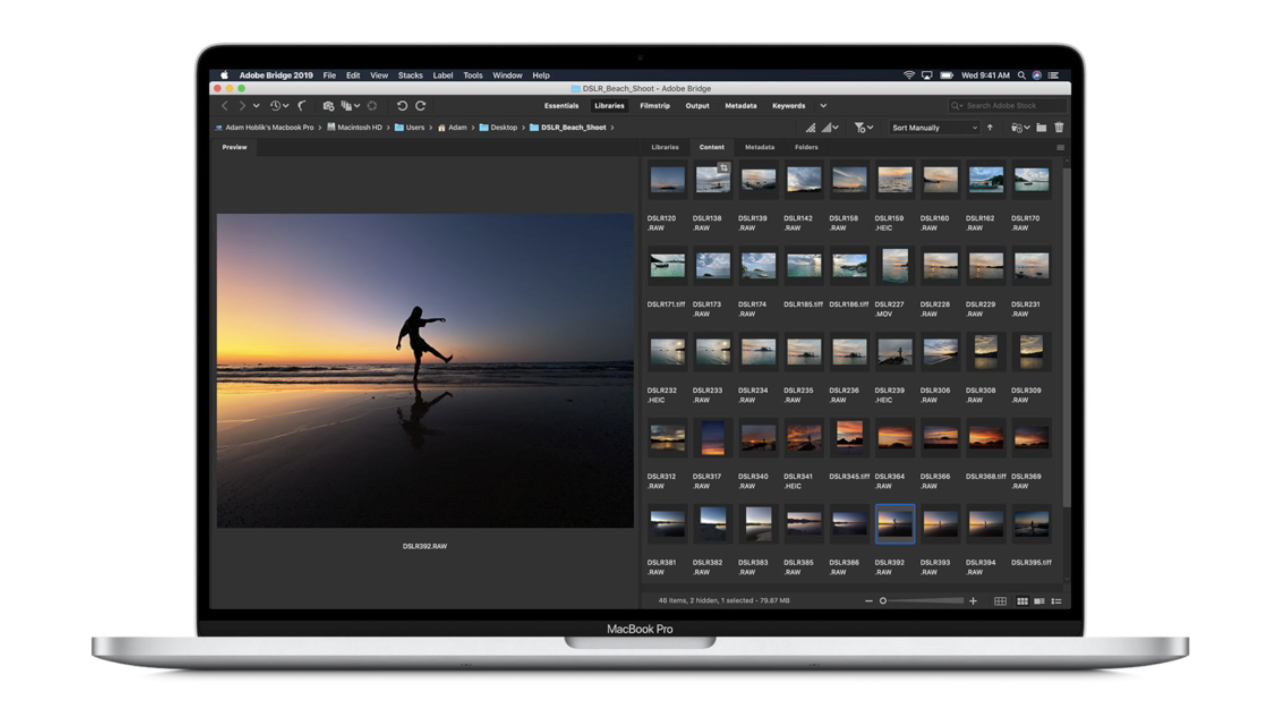Click the trash delete item icon
The width and height of the screenshot is (1270, 714).
click(x=1059, y=128)
